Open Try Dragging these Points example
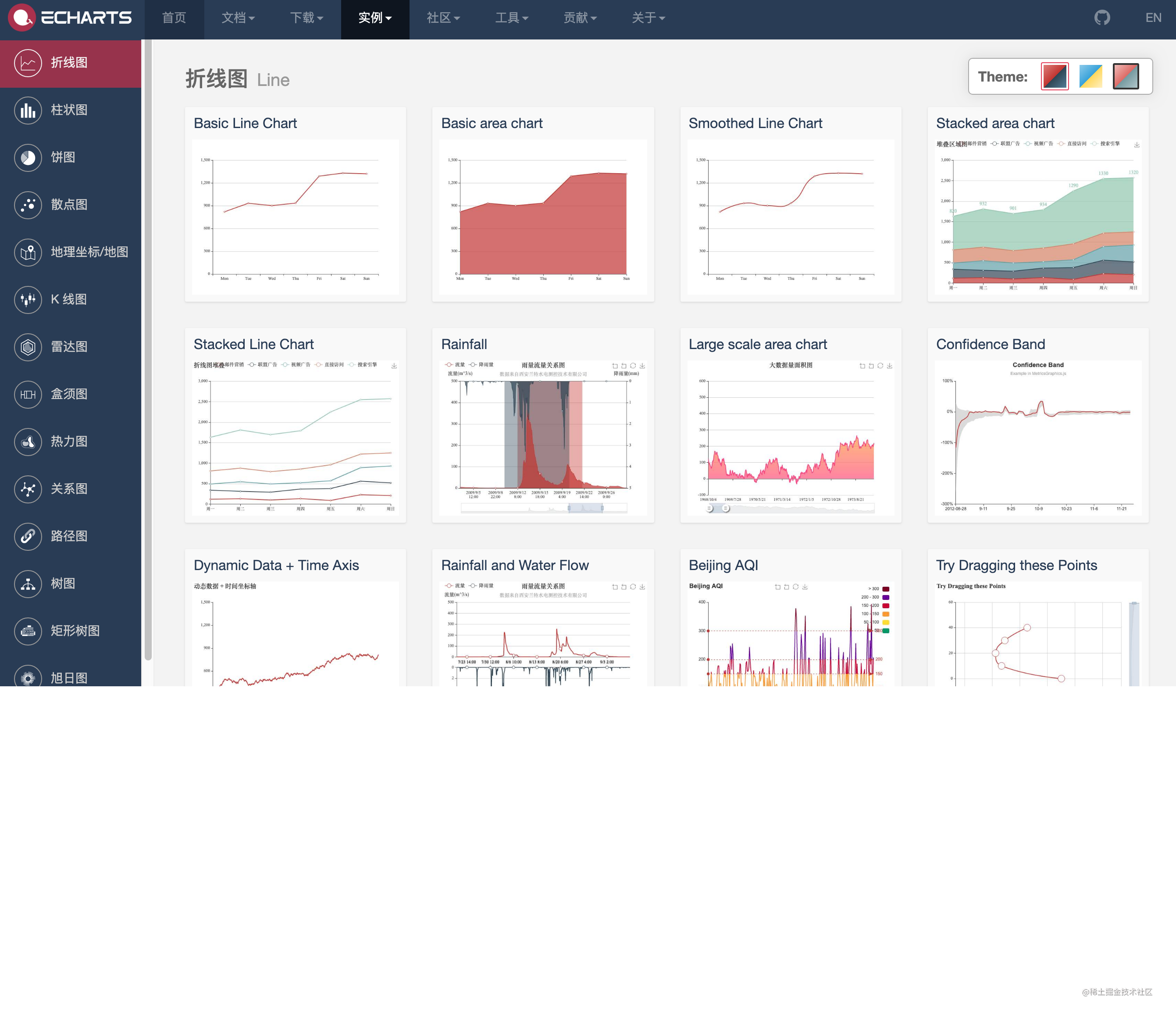 pos(1038,617)
